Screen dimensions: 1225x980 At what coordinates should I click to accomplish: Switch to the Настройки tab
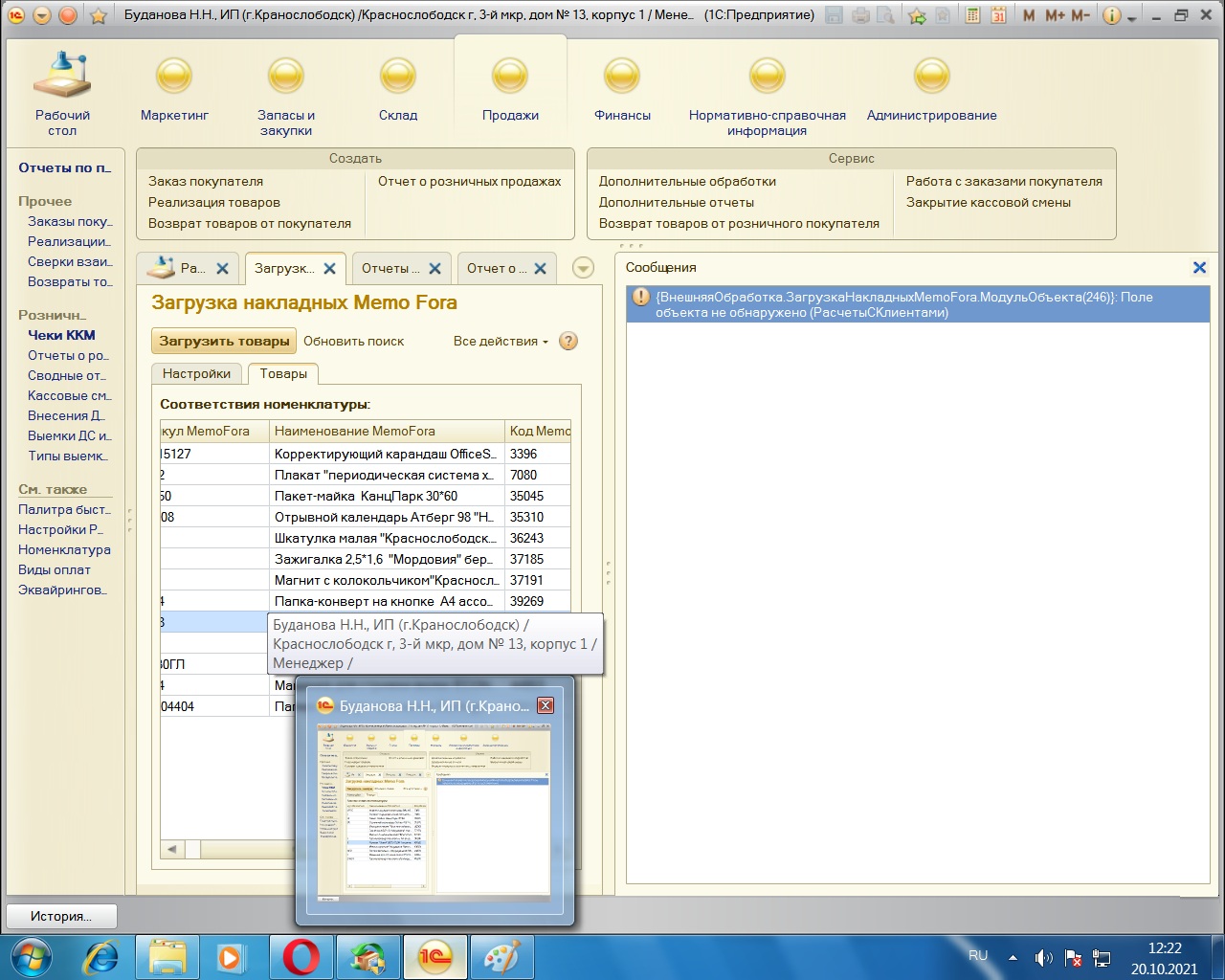coord(196,373)
